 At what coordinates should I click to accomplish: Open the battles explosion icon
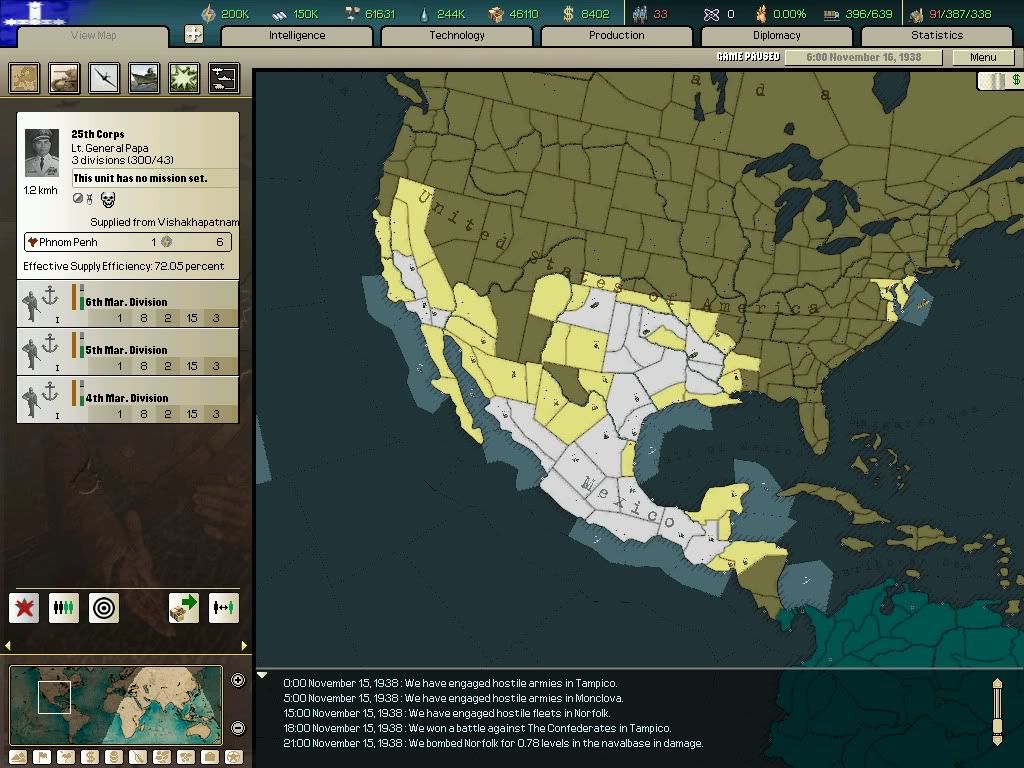click(x=184, y=78)
